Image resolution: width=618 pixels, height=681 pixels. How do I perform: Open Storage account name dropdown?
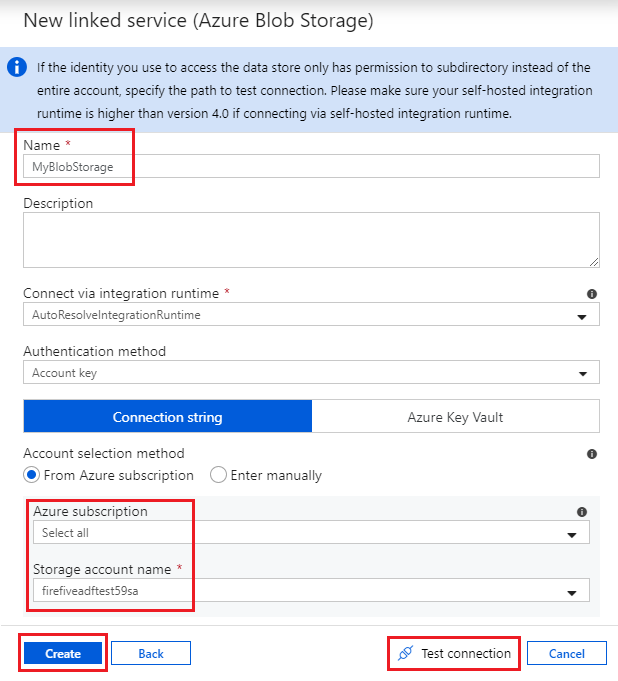click(x=572, y=592)
